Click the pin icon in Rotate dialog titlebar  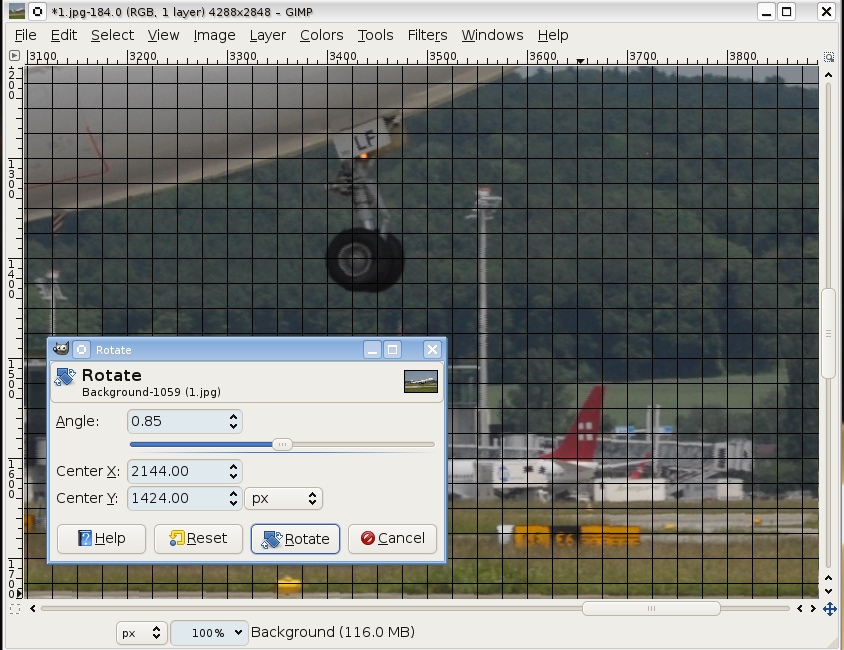click(82, 349)
